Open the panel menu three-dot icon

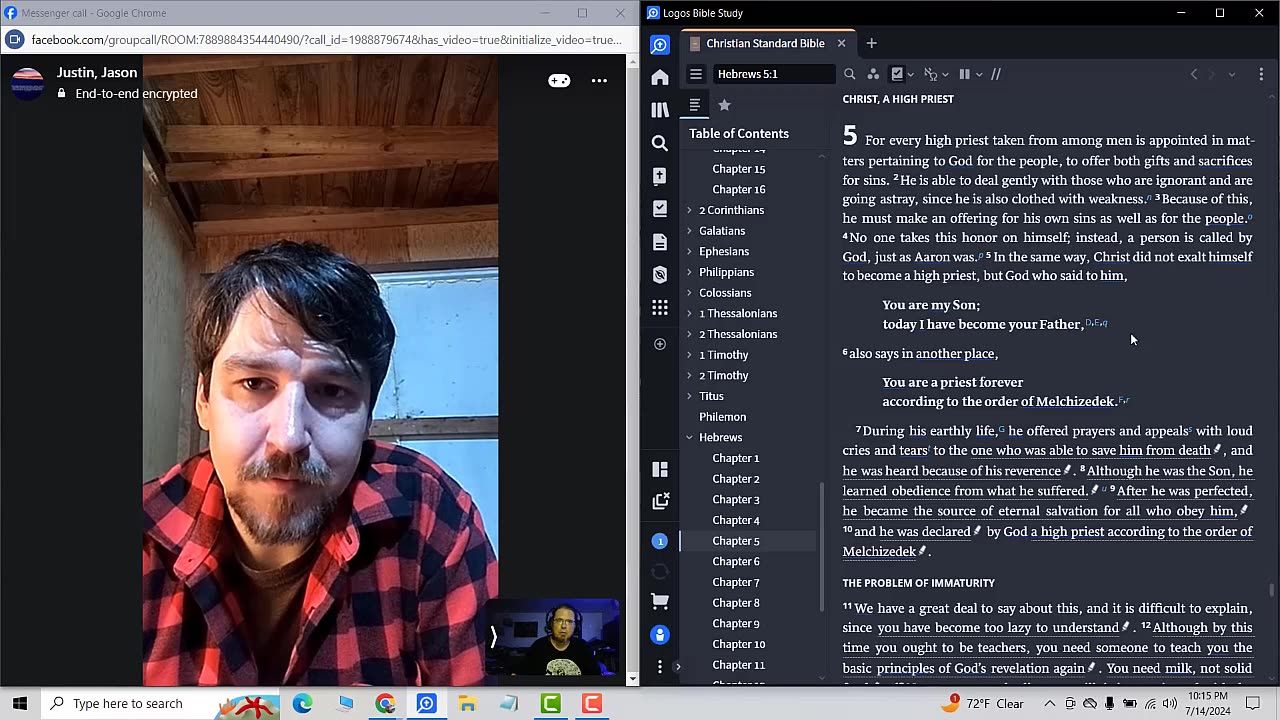1261,74
